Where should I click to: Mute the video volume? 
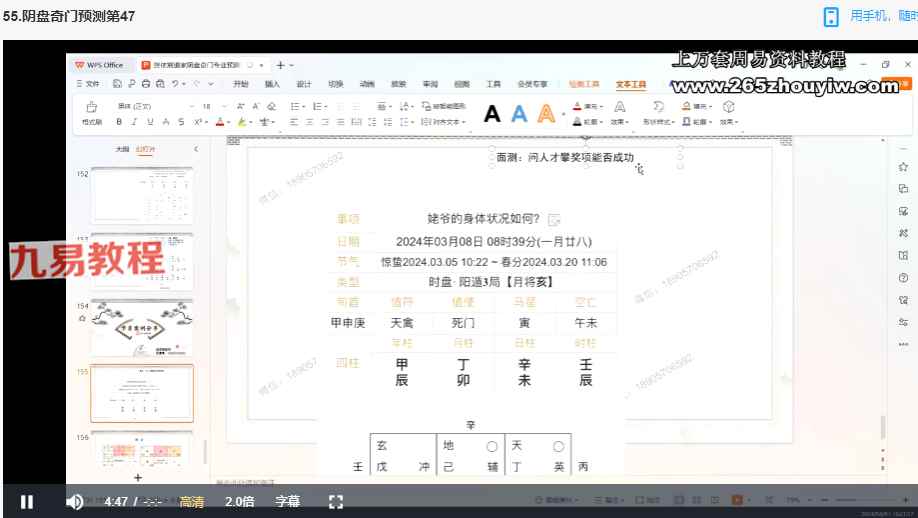click(74, 502)
